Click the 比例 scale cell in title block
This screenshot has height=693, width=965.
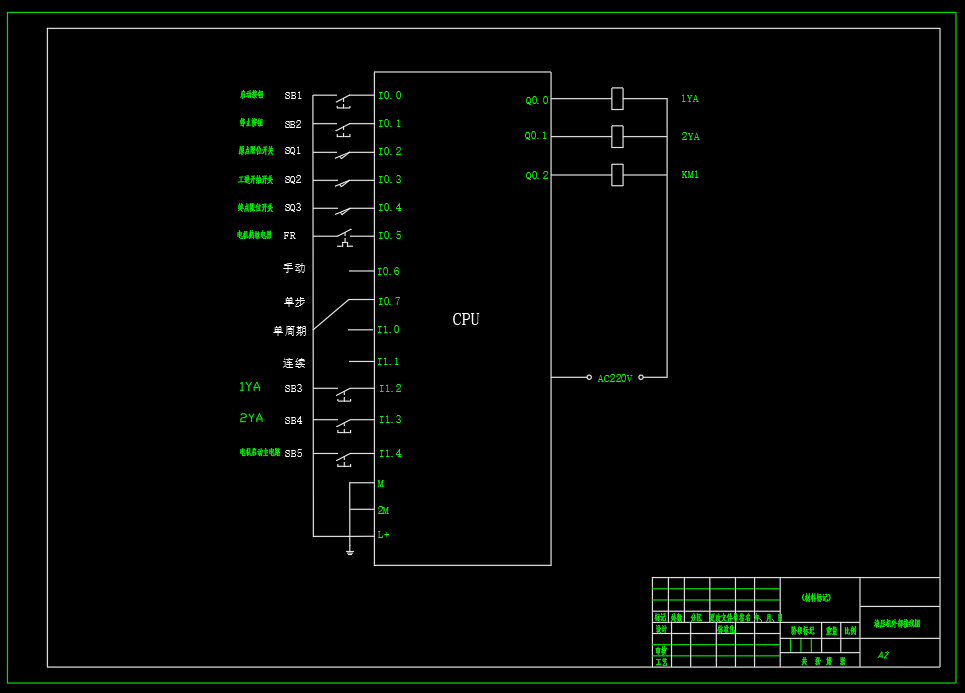(x=849, y=630)
